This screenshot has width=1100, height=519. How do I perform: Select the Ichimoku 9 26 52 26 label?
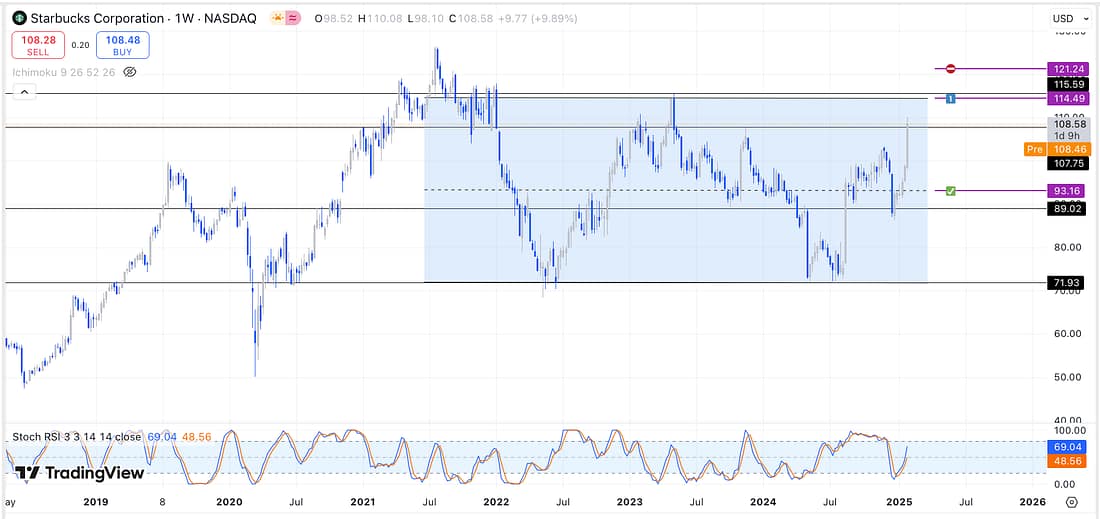63,72
